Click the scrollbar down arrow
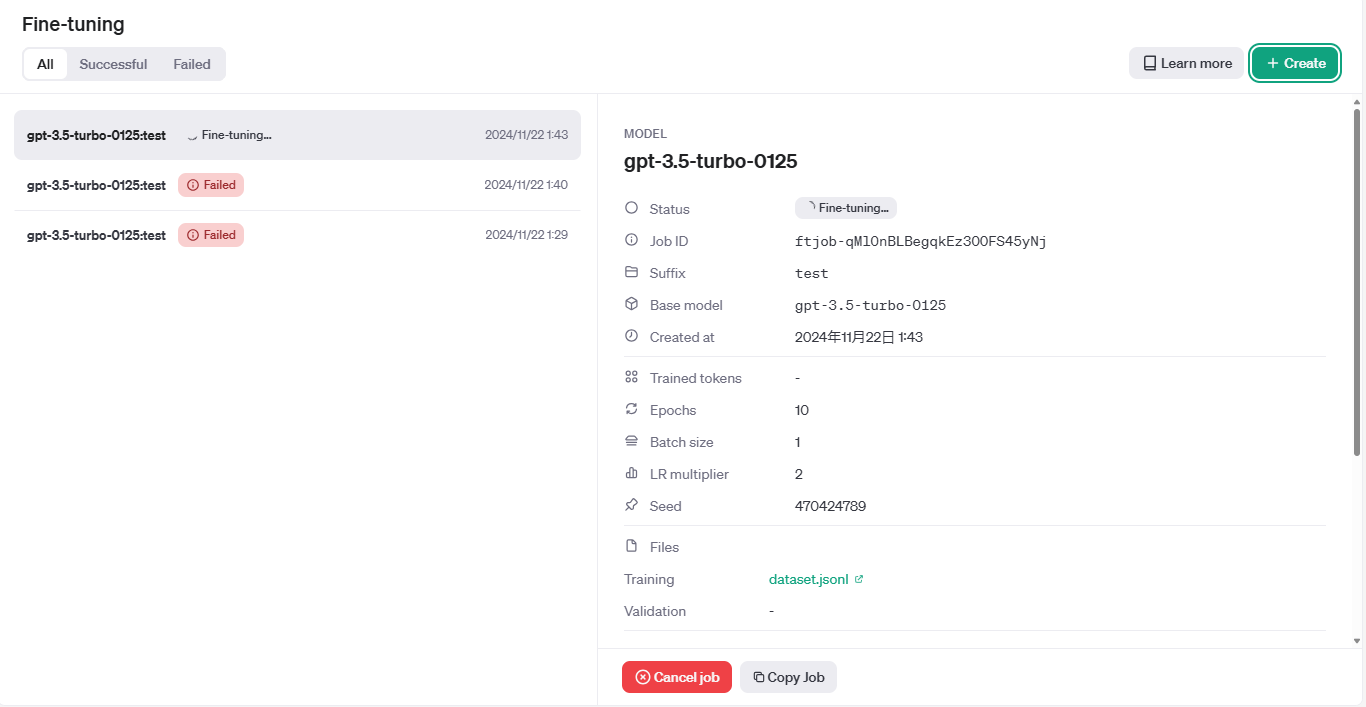Screen dimensions: 1366x707 coord(1357,641)
